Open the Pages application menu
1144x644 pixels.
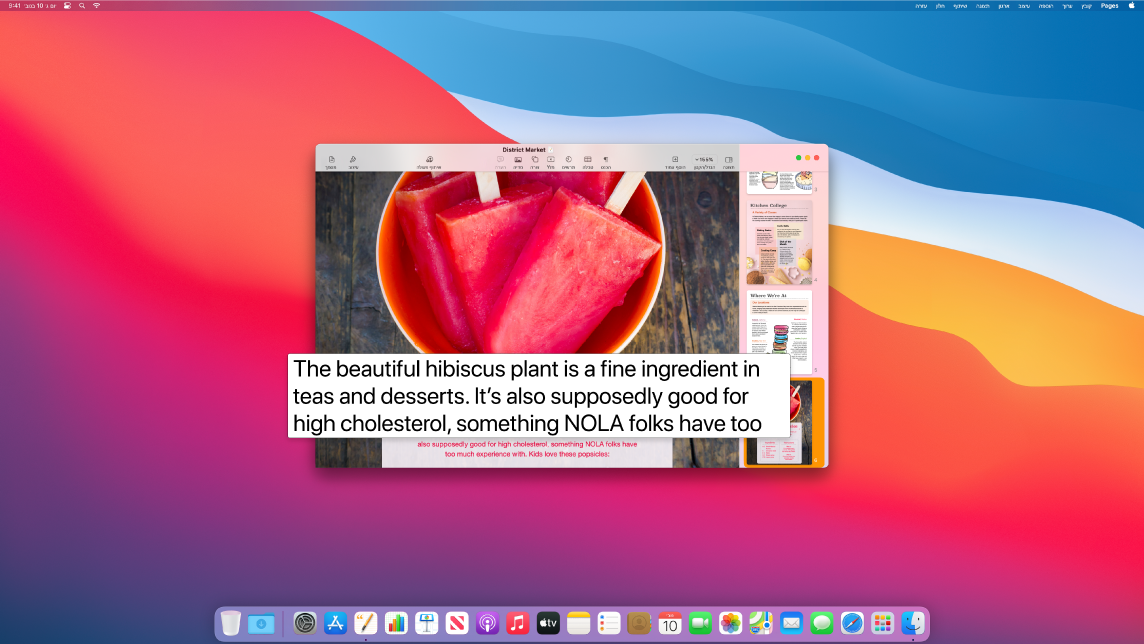click(1109, 6)
